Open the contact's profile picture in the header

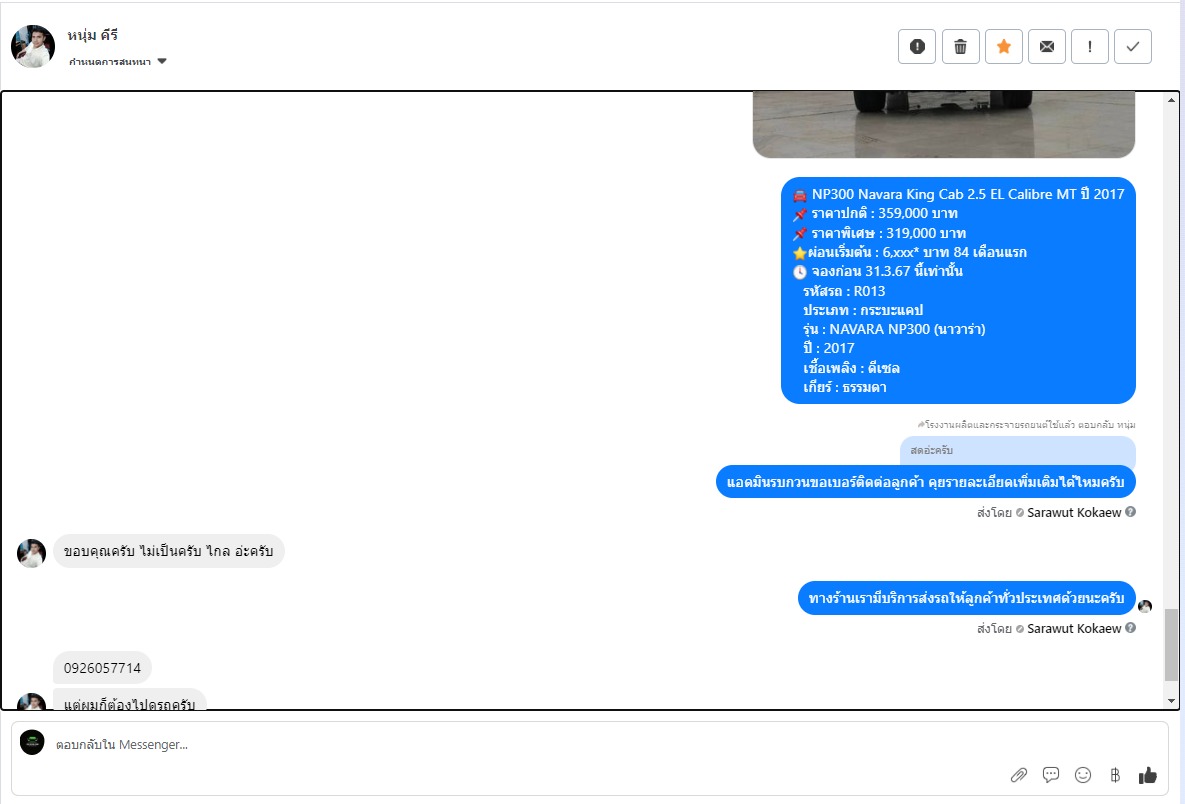tap(32, 46)
